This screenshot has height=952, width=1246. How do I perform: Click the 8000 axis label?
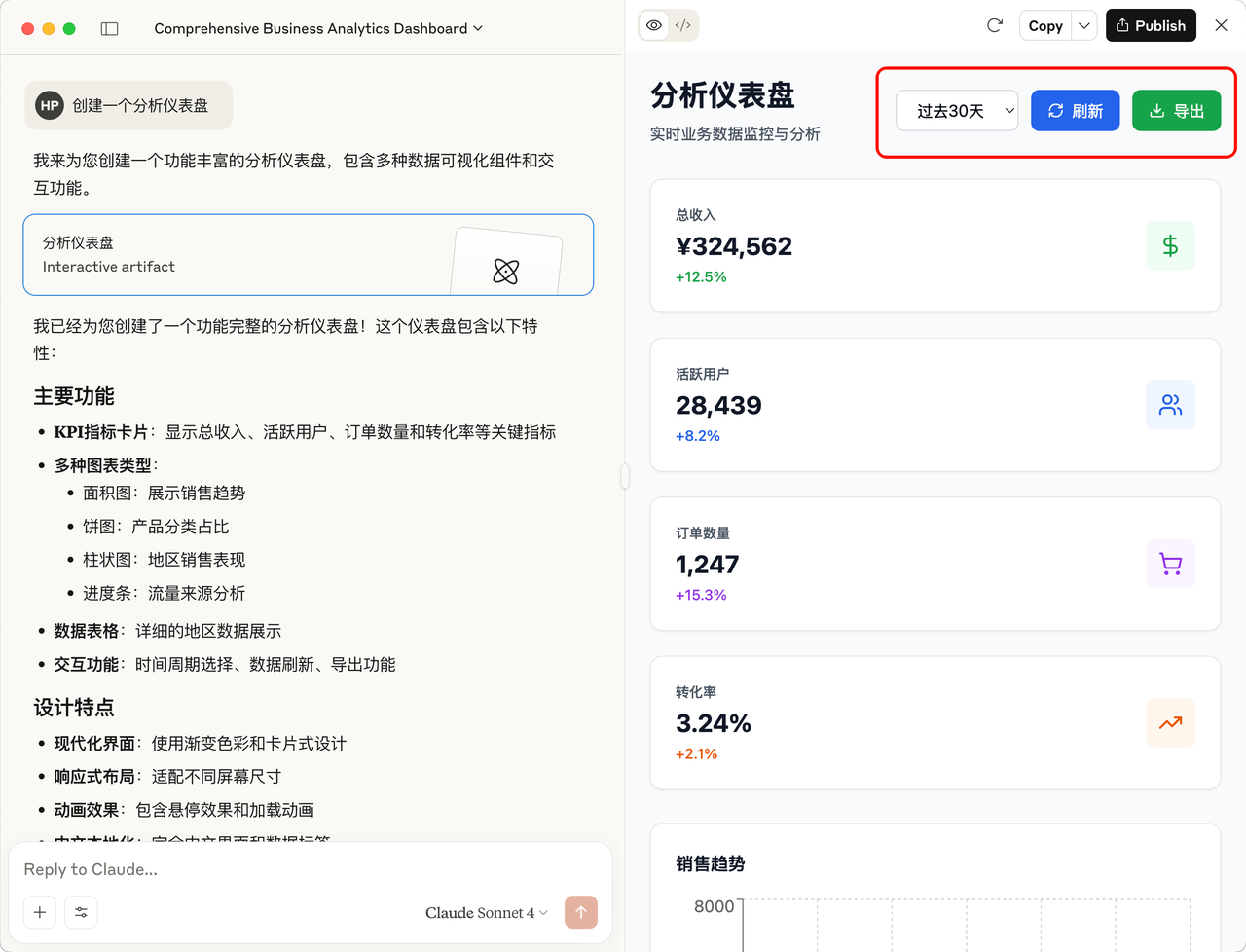[x=714, y=906]
